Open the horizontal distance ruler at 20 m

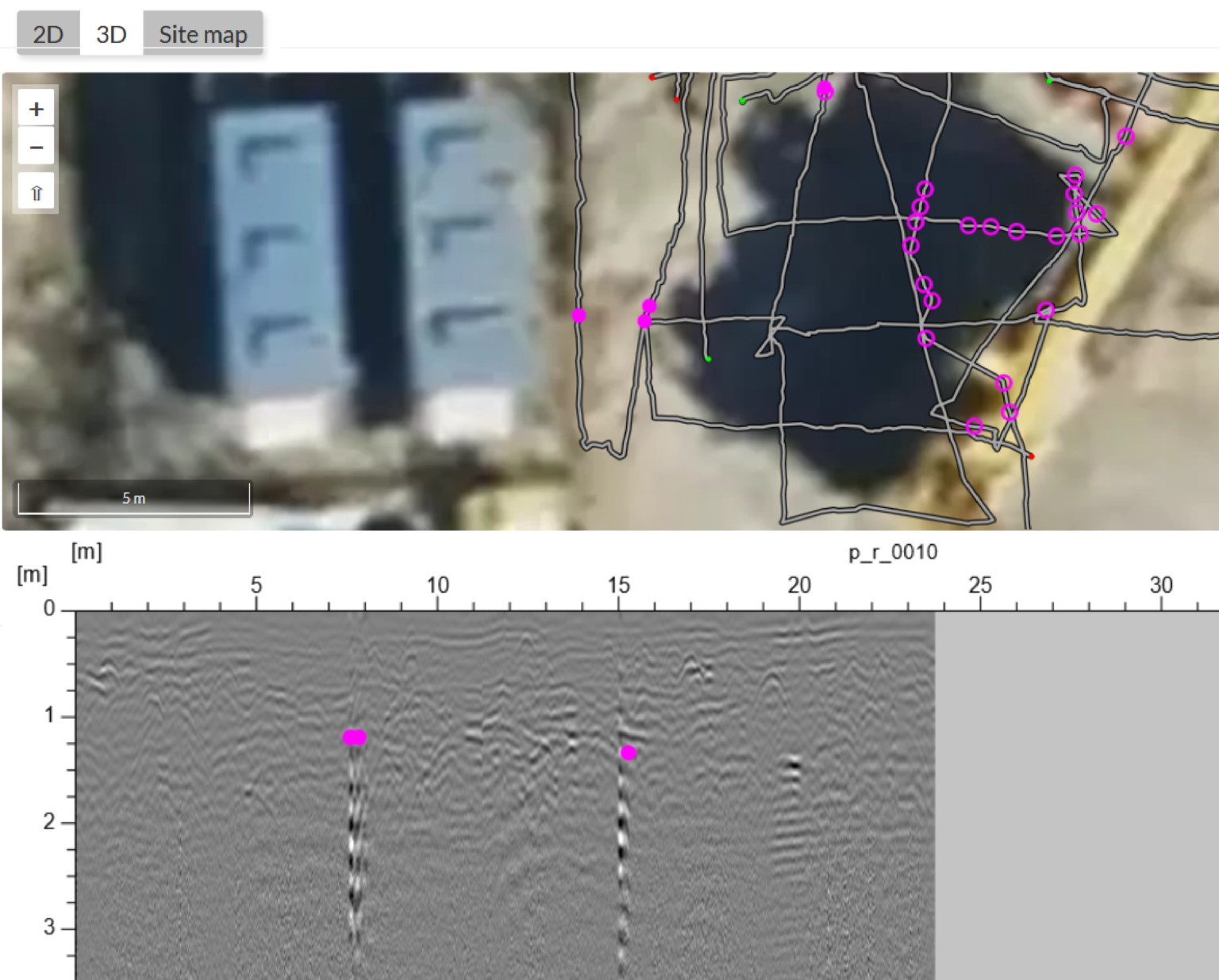[801, 585]
